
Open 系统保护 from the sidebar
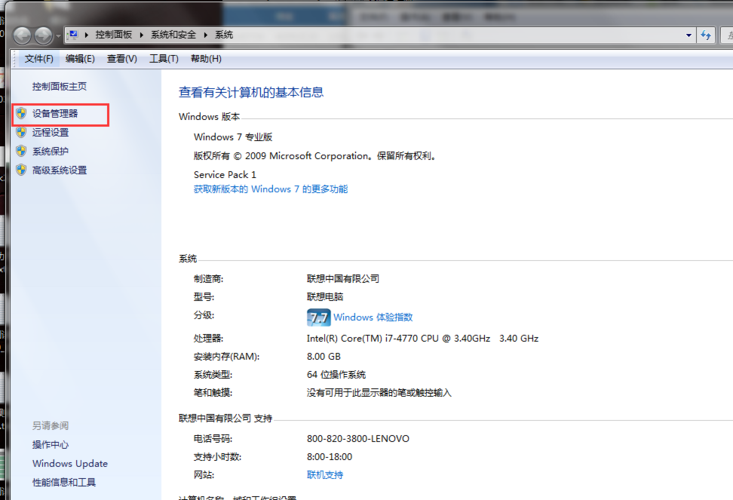50,151
